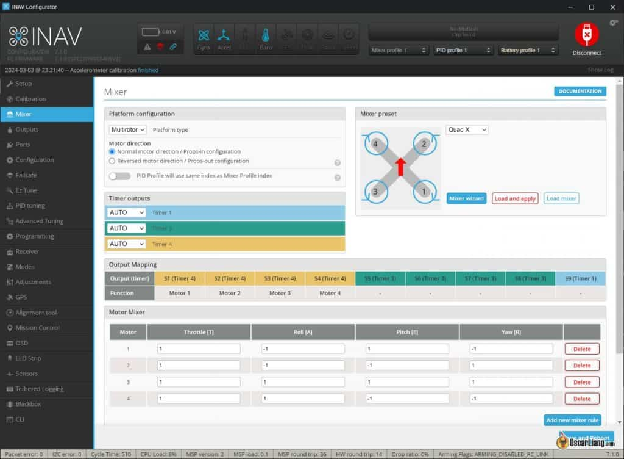Click the Load mixer button

(561, 198)
